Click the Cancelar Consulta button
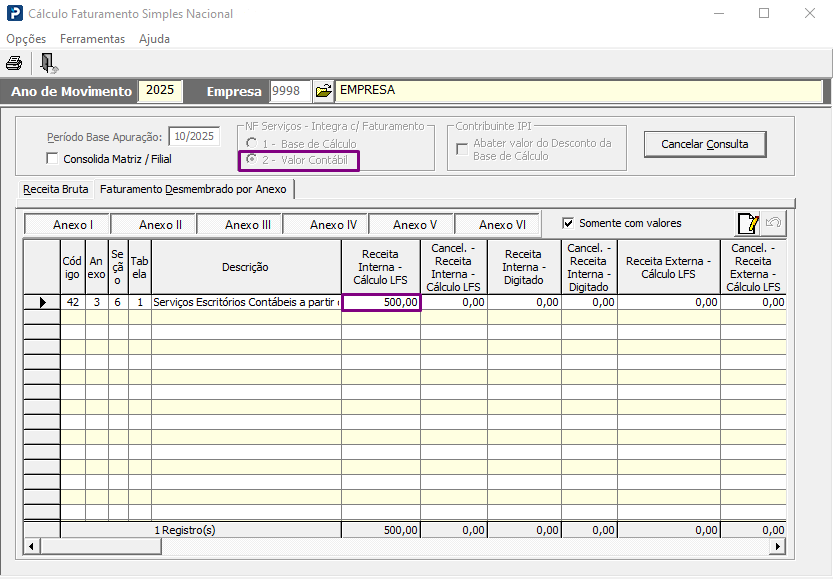 coord(704,144)
